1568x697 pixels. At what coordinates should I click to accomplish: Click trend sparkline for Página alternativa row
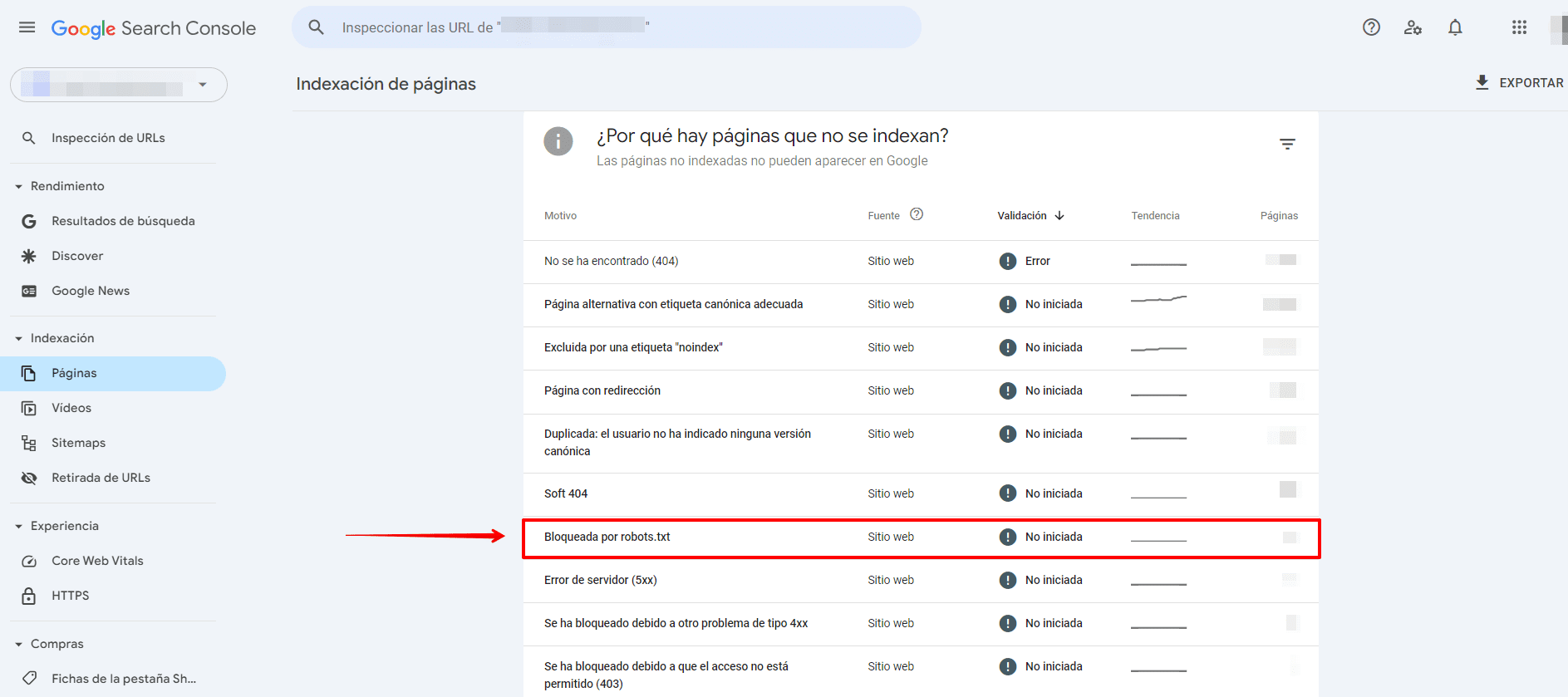(1158, 298)
